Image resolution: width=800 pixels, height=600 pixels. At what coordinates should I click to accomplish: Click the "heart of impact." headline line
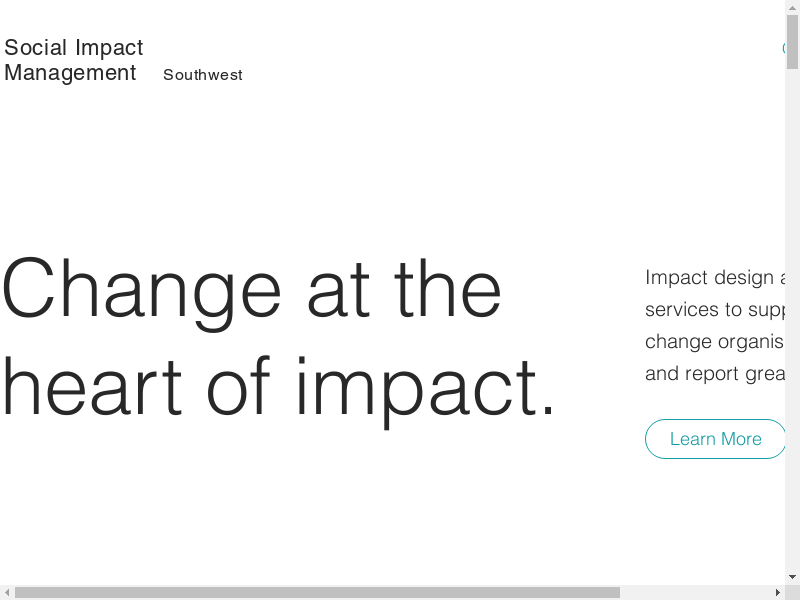click(x=278, y=387)
